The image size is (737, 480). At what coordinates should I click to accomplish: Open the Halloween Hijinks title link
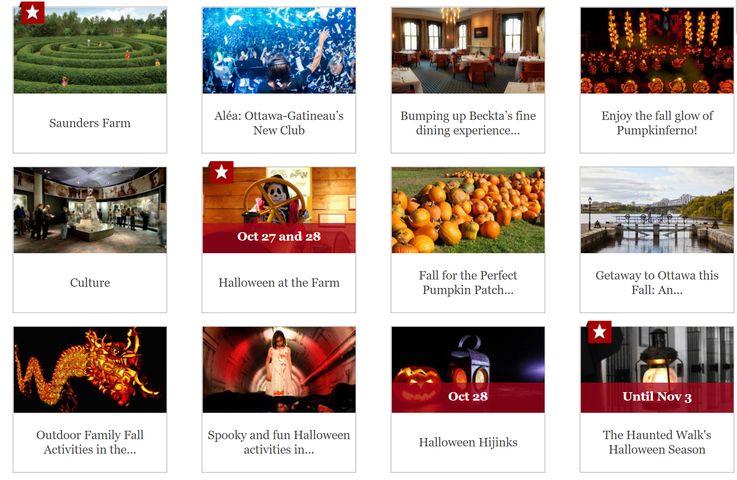(468, 442)
